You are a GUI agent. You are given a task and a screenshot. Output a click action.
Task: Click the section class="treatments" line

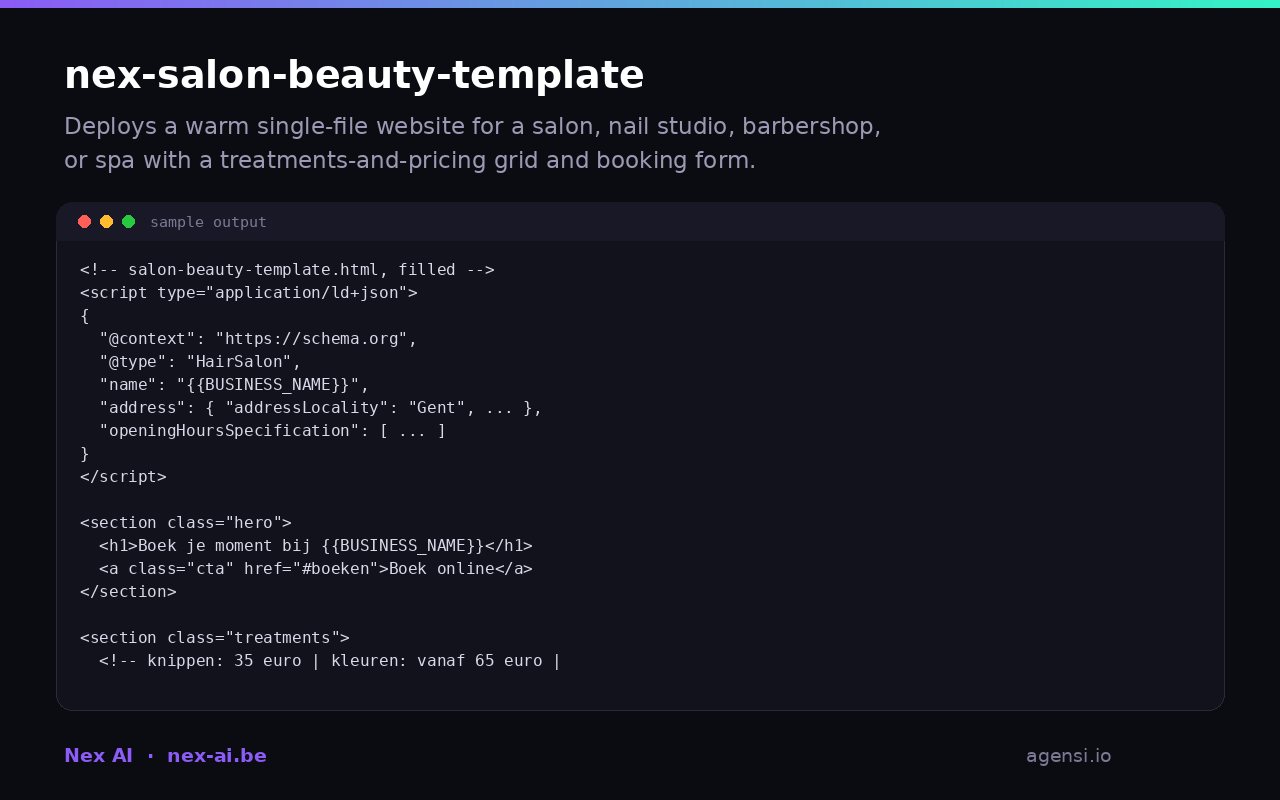(215, 638)
